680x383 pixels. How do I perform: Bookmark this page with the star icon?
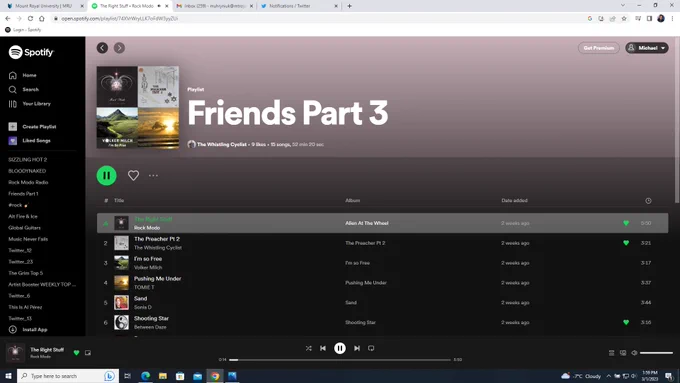(624, 19)
